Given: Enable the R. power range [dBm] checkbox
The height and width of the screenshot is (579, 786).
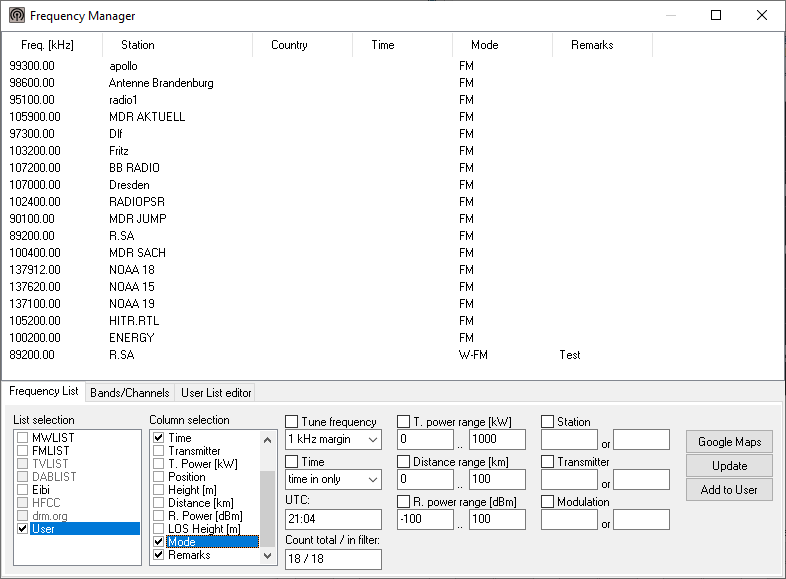Looking at the screenshot, I should 404,502.
